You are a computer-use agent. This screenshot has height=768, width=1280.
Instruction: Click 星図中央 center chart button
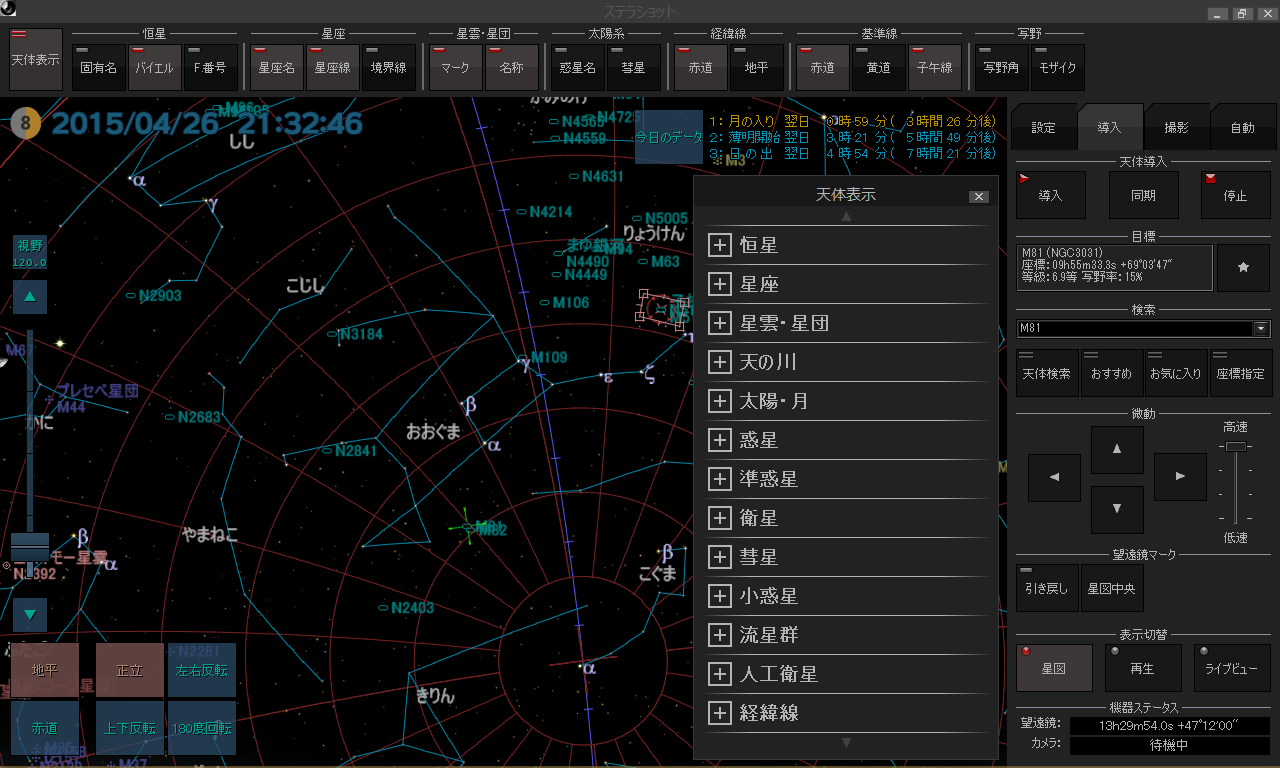click(x=1112, y=588)
